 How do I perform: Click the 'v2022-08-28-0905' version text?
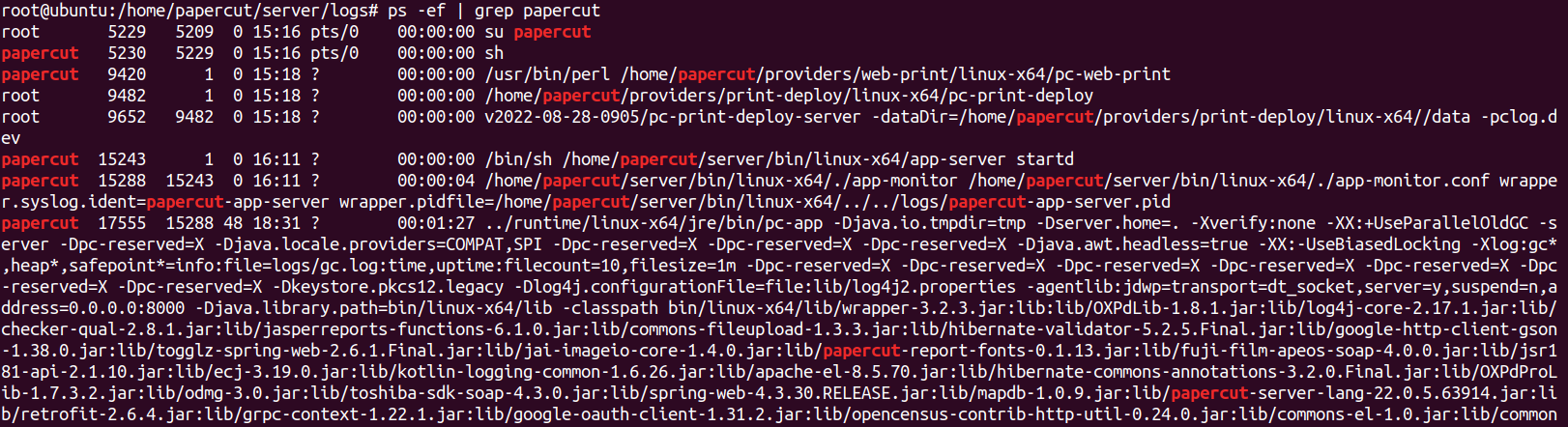click(562, 117)
